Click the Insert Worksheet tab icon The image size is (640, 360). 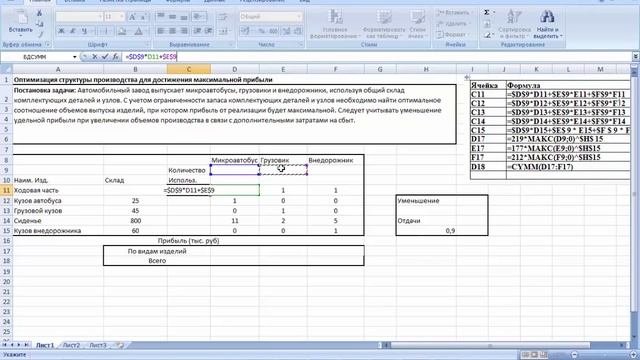pos(120,345)
